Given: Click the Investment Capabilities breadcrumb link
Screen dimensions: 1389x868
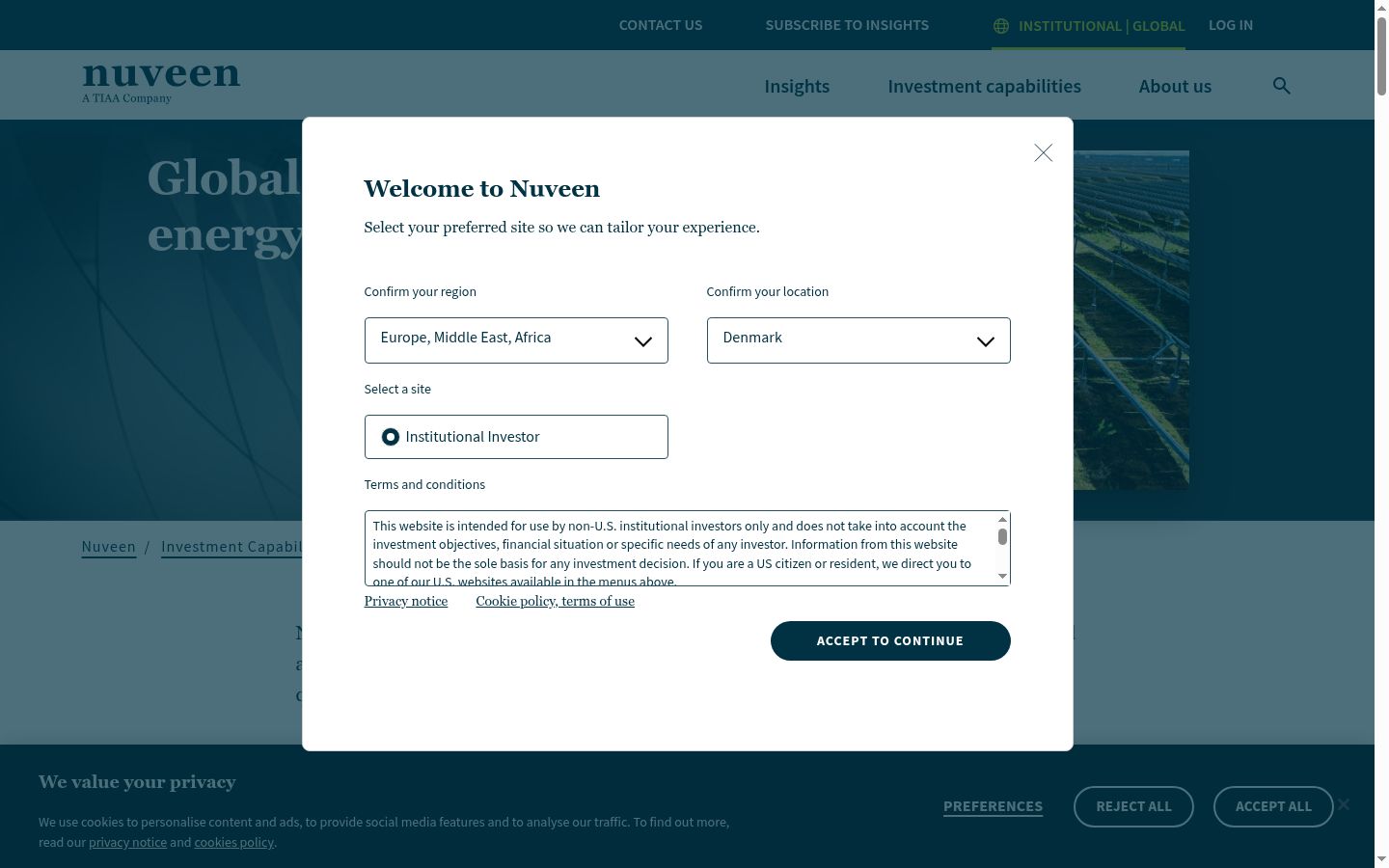Looking at the screenshot, I should (231, 547).
